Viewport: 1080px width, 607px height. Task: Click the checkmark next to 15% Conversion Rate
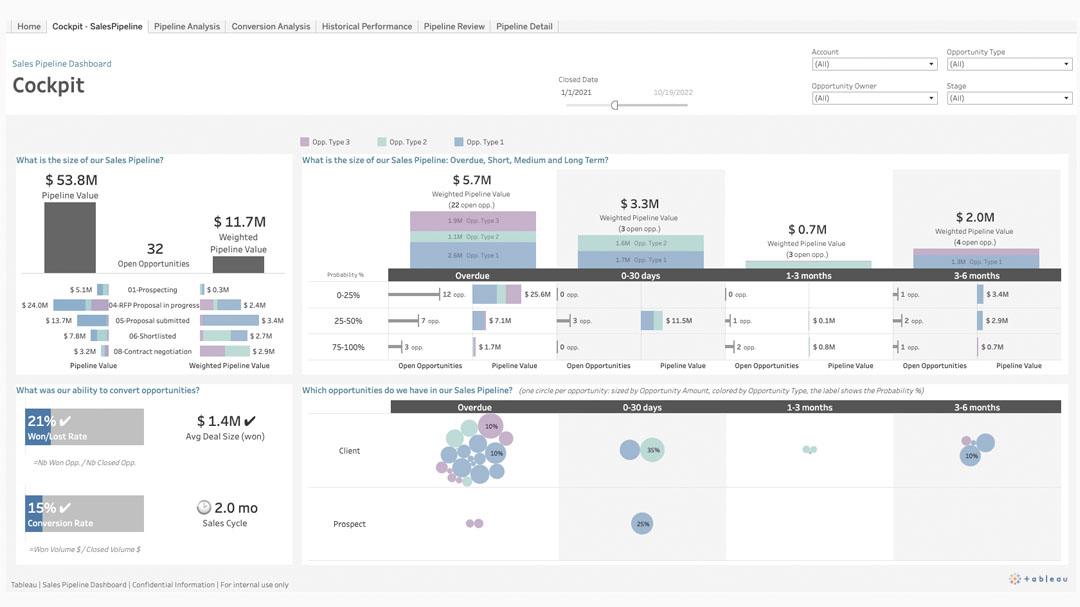coord(66,508)
